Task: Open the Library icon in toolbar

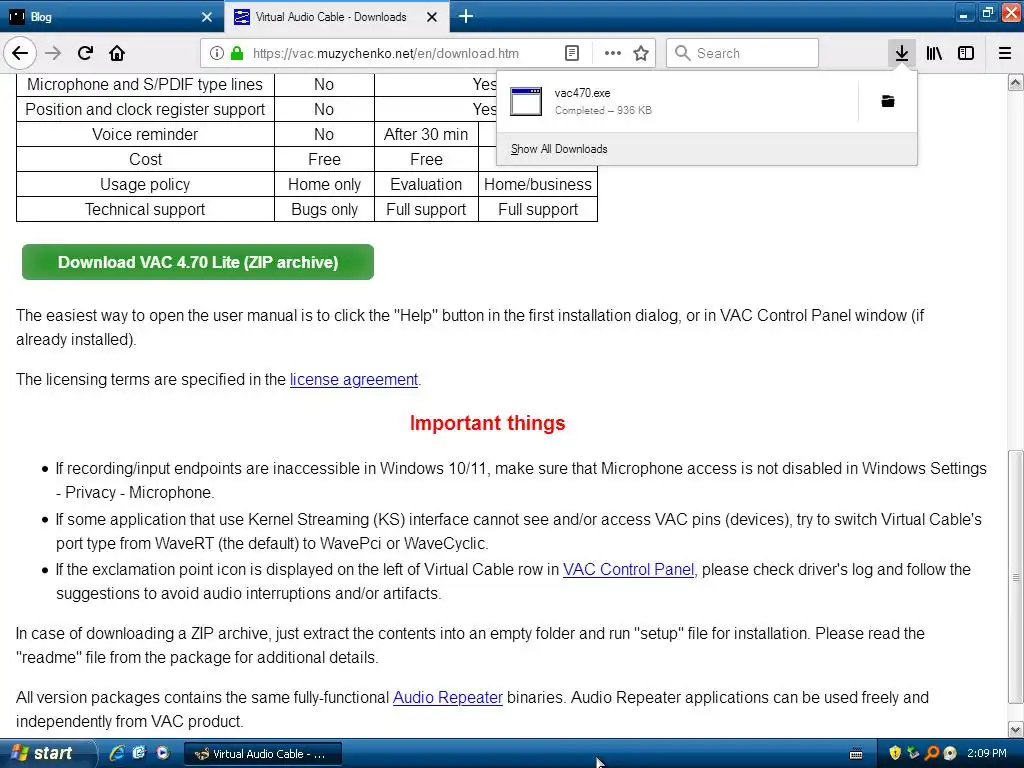Action: pyautogui.click(x=934, y=53)
